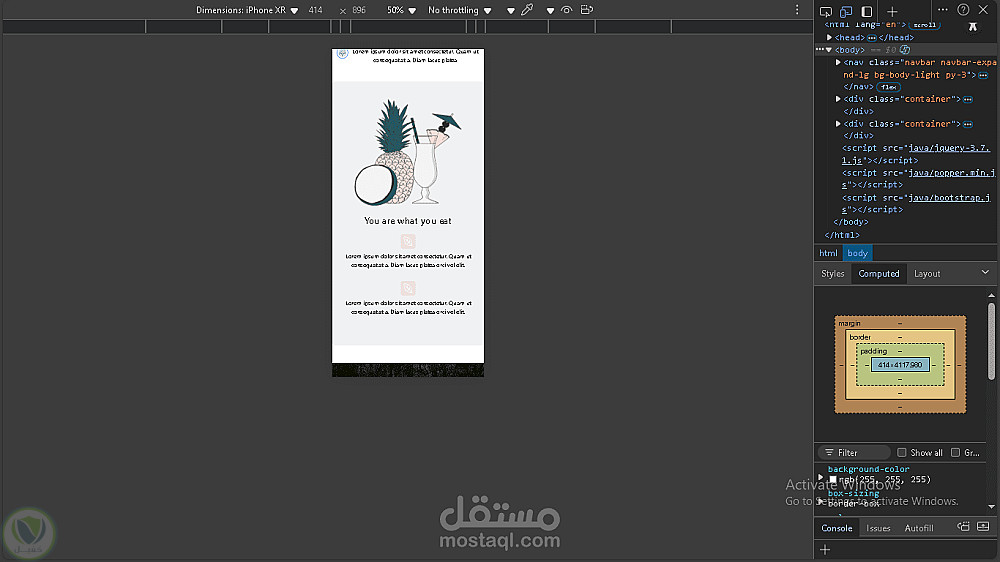
Task: Click the rotate/device posture icon
Action: click(587, 10)
